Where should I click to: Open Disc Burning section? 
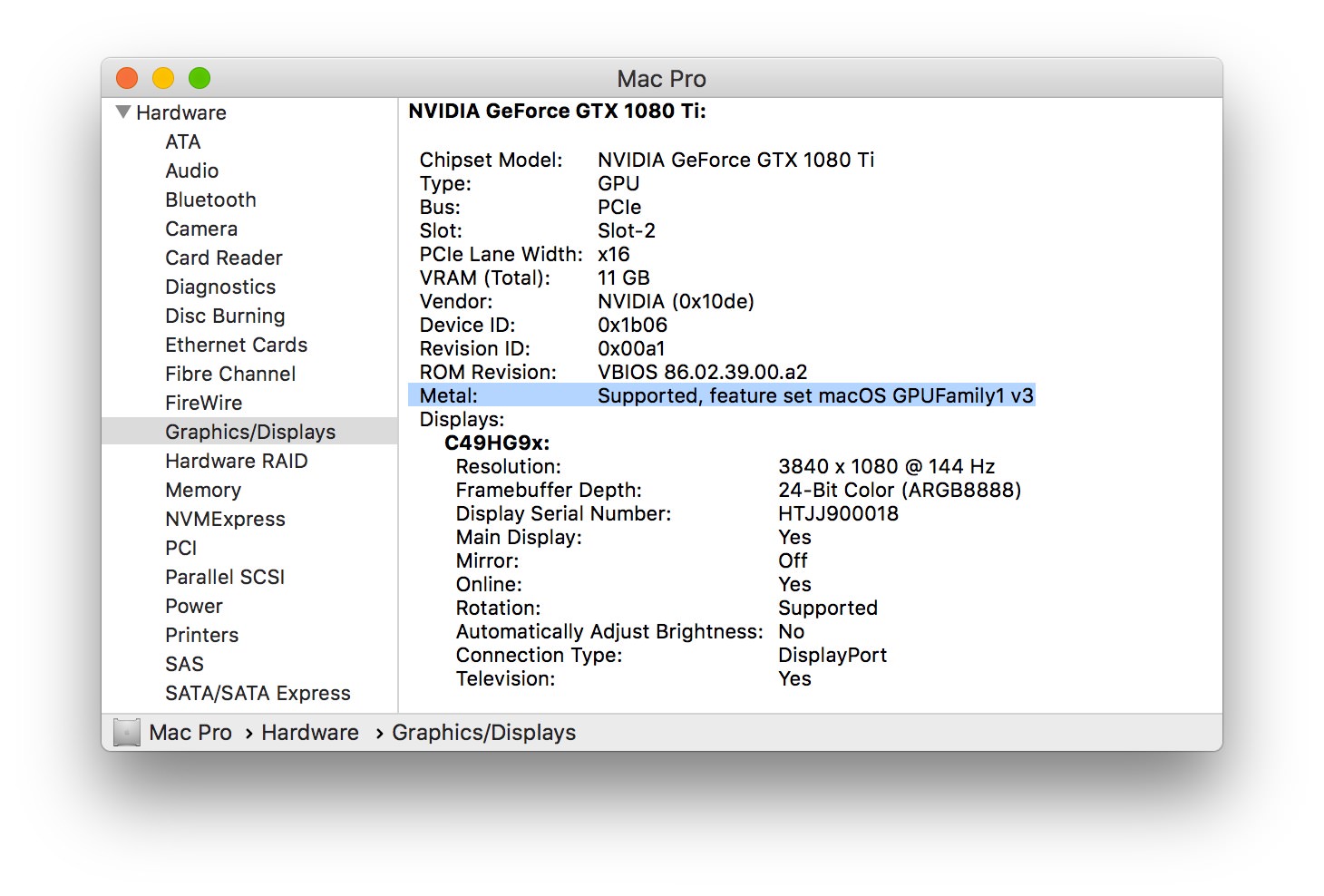[225, 316]
